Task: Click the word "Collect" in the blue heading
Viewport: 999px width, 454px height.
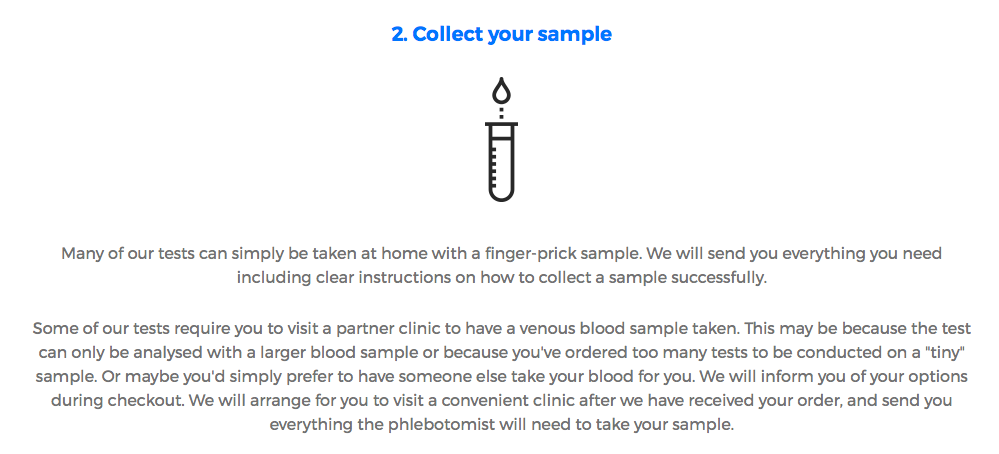Action: pos(448,34)
